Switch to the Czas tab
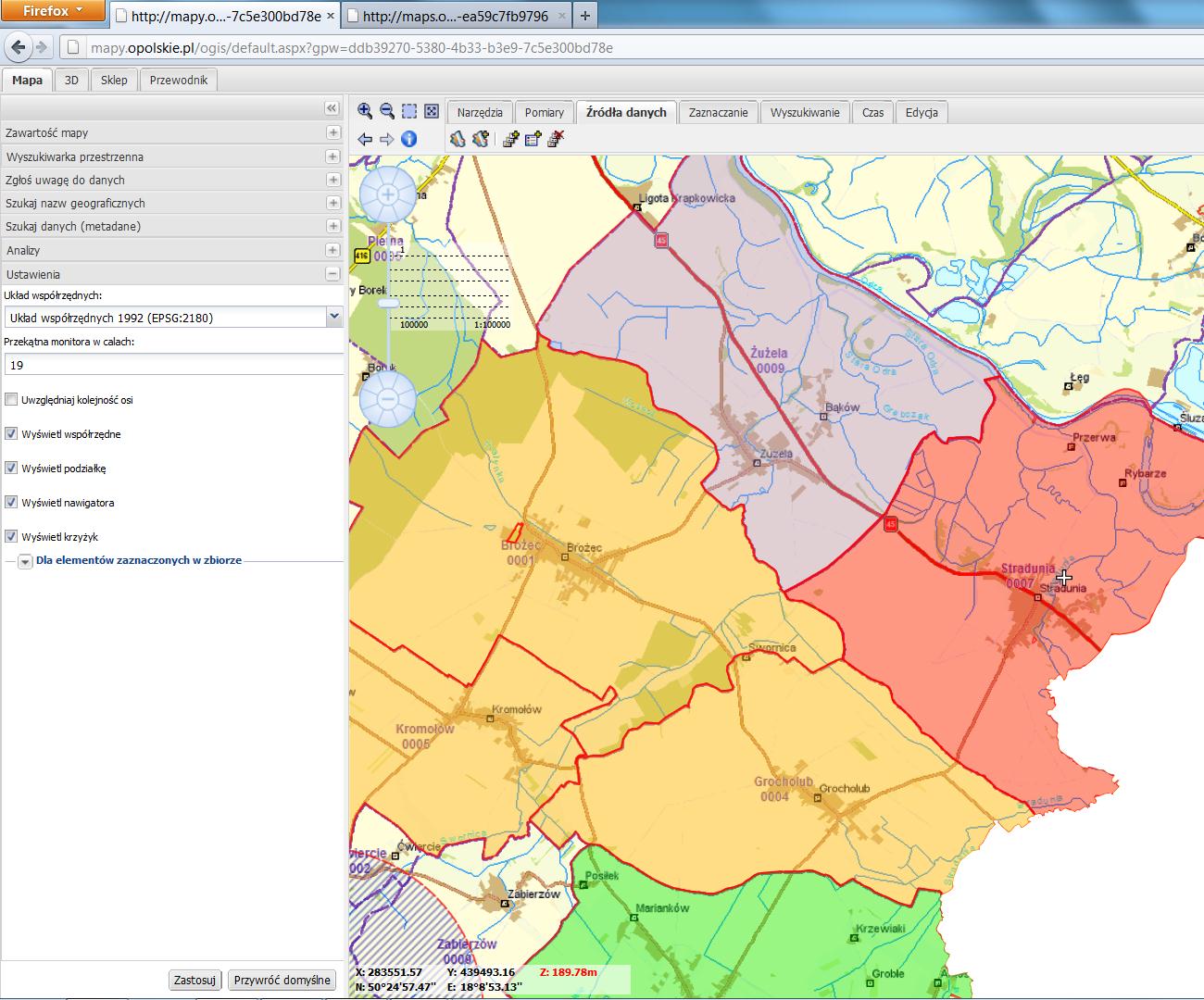 coord(872,113)
